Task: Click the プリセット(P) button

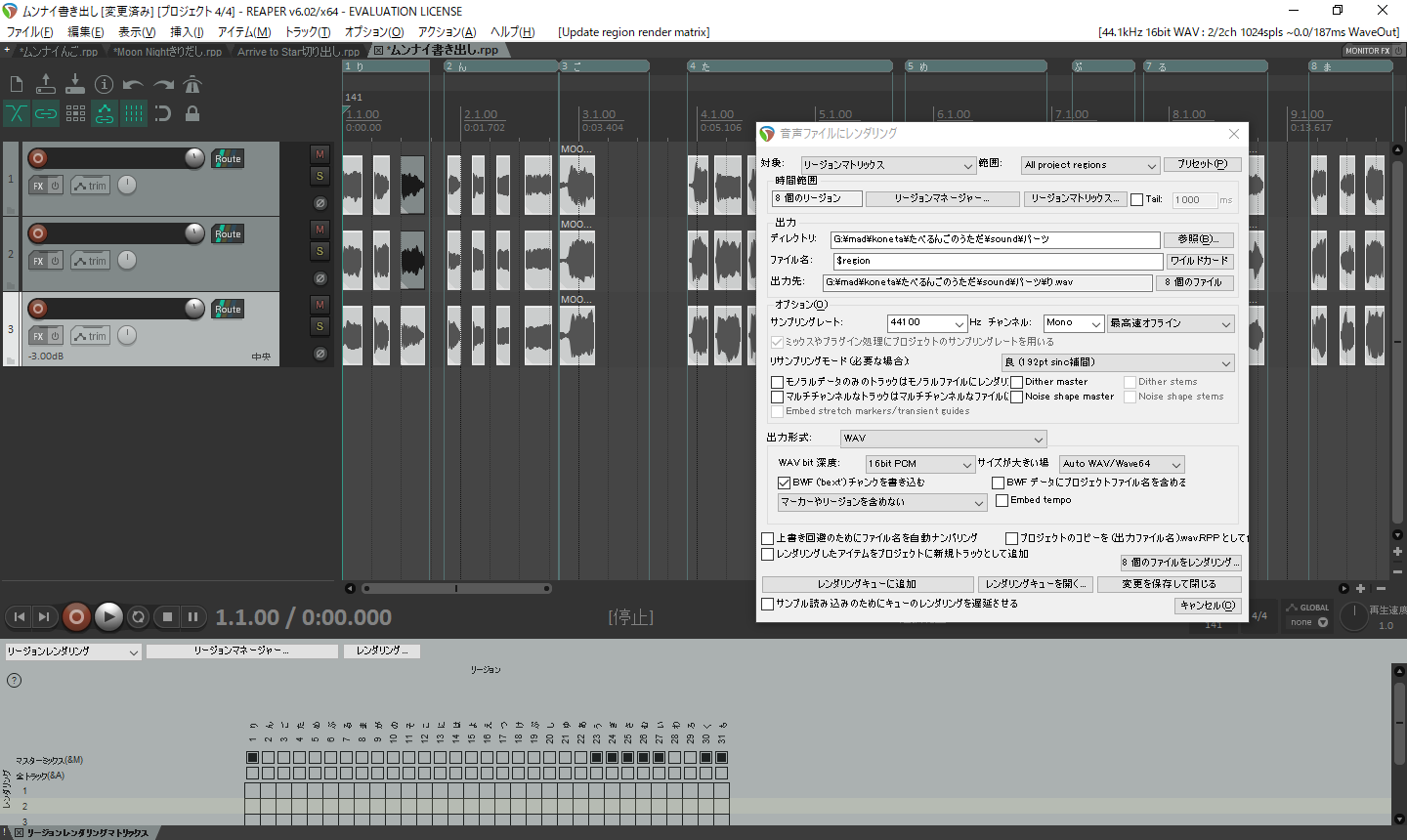Action: coord(1202,164)
